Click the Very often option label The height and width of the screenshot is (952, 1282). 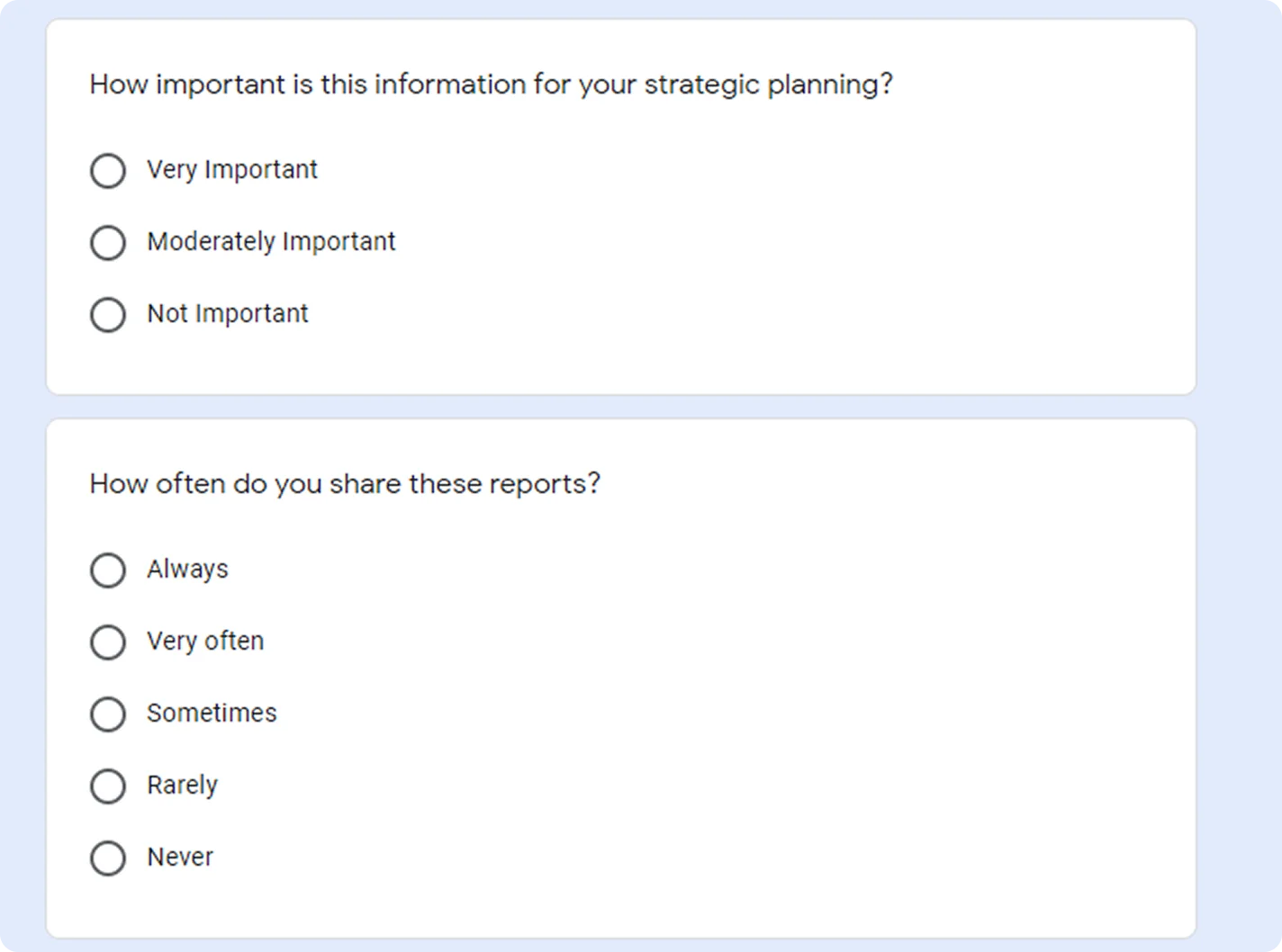point(204,641)
